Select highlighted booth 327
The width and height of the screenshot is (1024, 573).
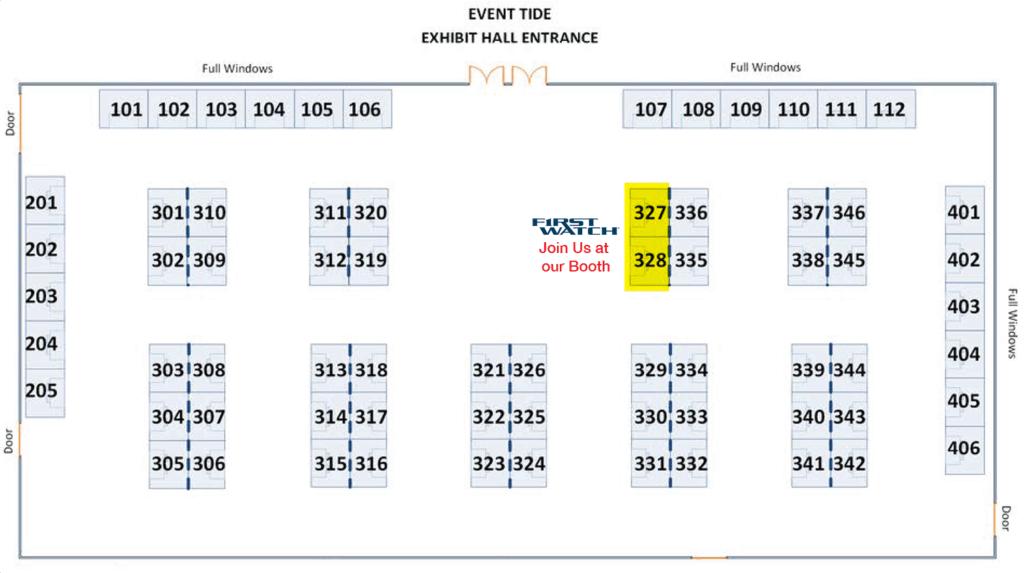click(649, 212)
